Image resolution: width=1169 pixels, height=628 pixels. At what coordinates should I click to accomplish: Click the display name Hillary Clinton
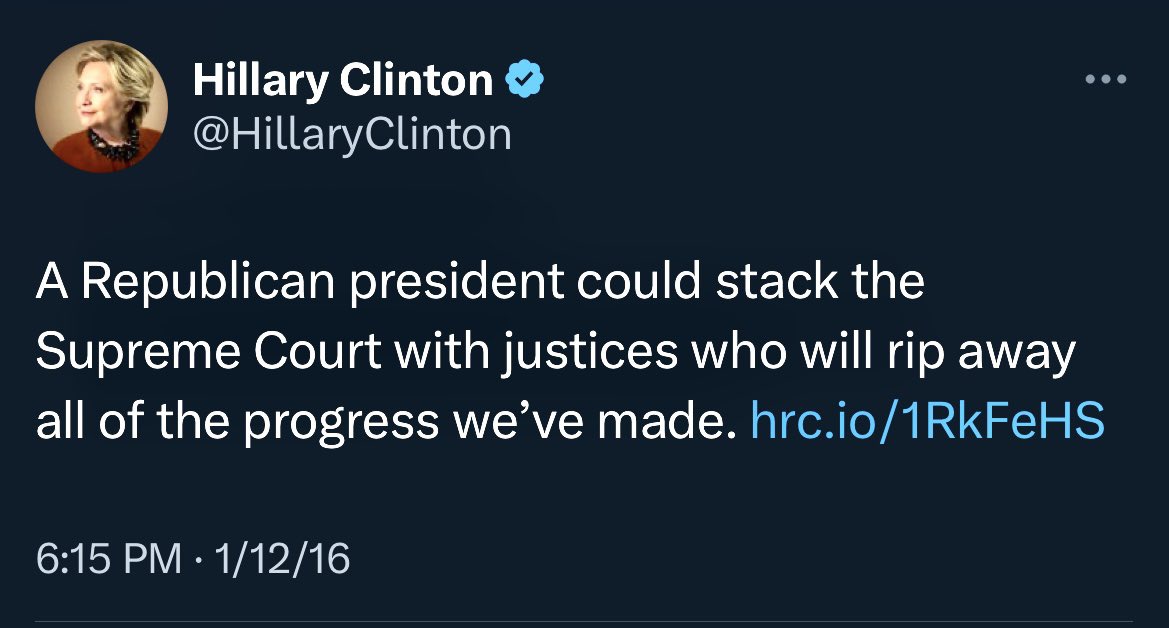coord(342,81)
